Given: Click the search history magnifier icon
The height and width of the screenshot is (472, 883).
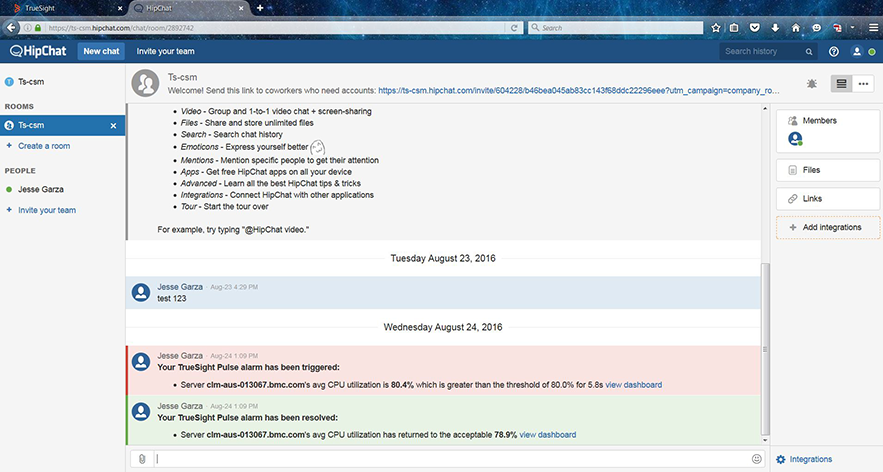Looking at the screenshot, I should [x=809, y=52].
